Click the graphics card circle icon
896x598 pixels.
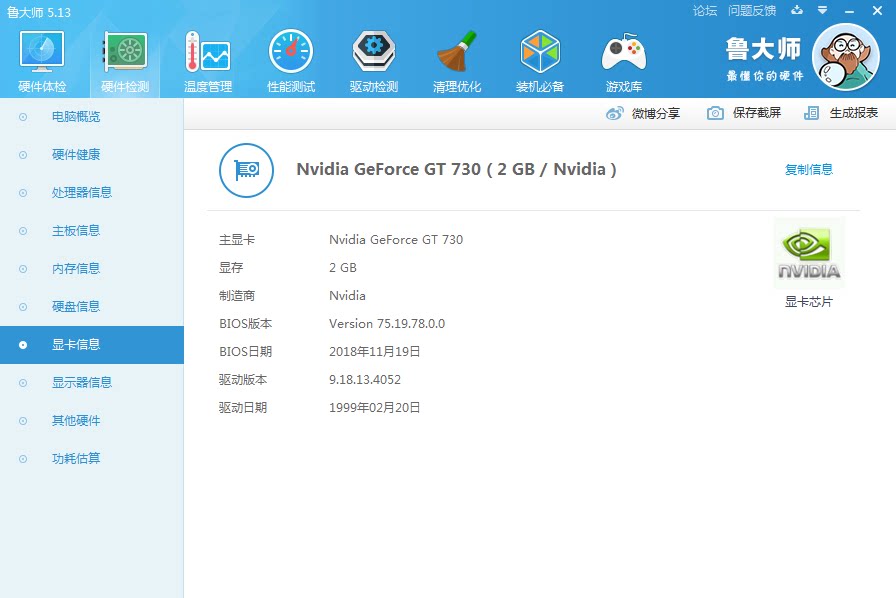pyautogui.click(x=246, y=170)
